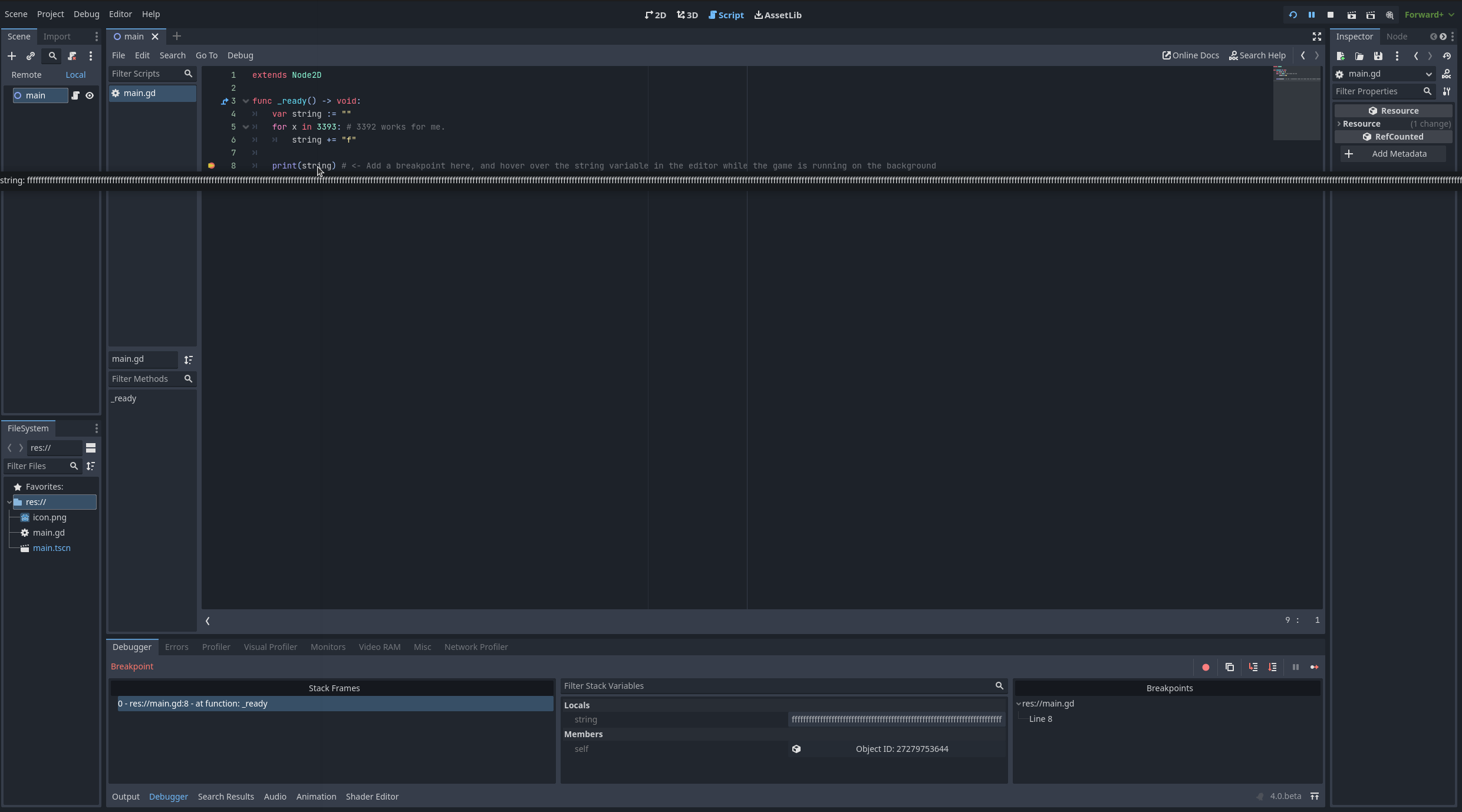Save the current resource in the Inspector
The height and width of the screenshot is (812, 1462).
tap(1378, 56)
